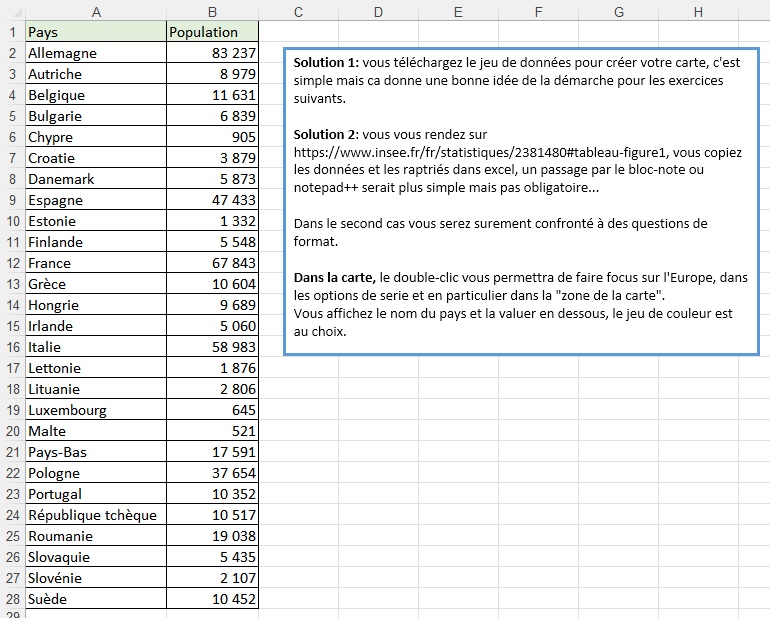The height and width of the screenshot is (618, 770).
Task: Click the cell containing 'Allemagne'
Action: tap(95, 53)
